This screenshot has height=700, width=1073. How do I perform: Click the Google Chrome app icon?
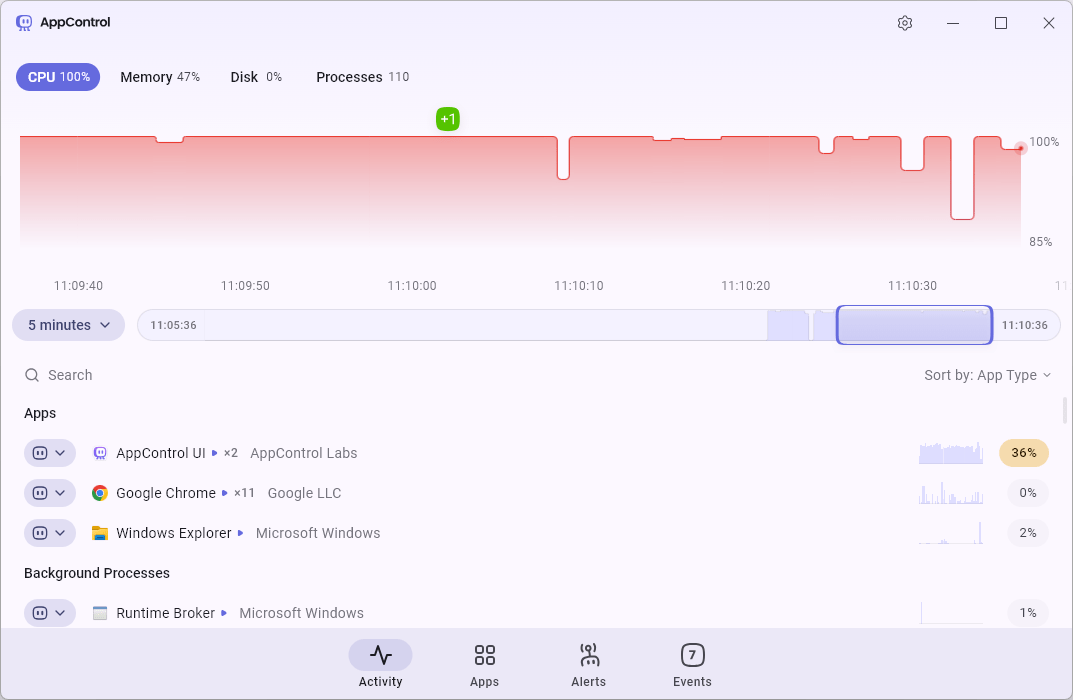click(x=100, y=493)
